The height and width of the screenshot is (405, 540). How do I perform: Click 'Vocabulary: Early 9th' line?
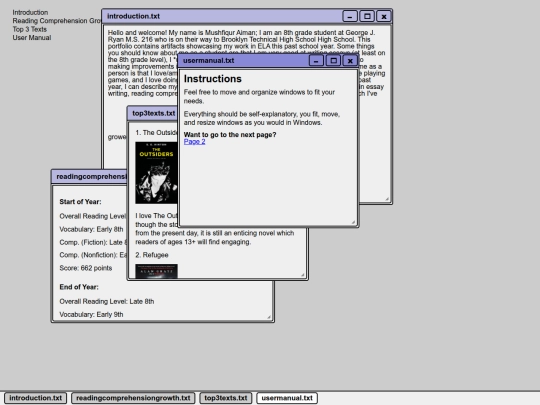point(91,314)
